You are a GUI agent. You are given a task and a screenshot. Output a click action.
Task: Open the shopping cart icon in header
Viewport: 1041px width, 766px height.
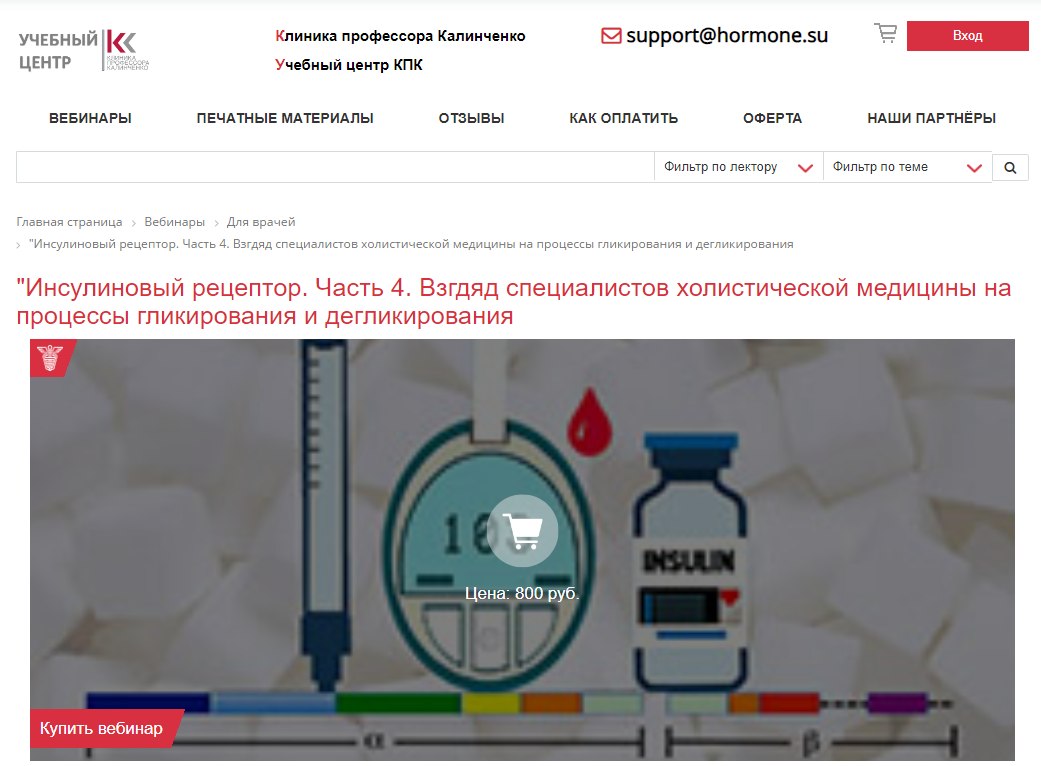(885, 33)
